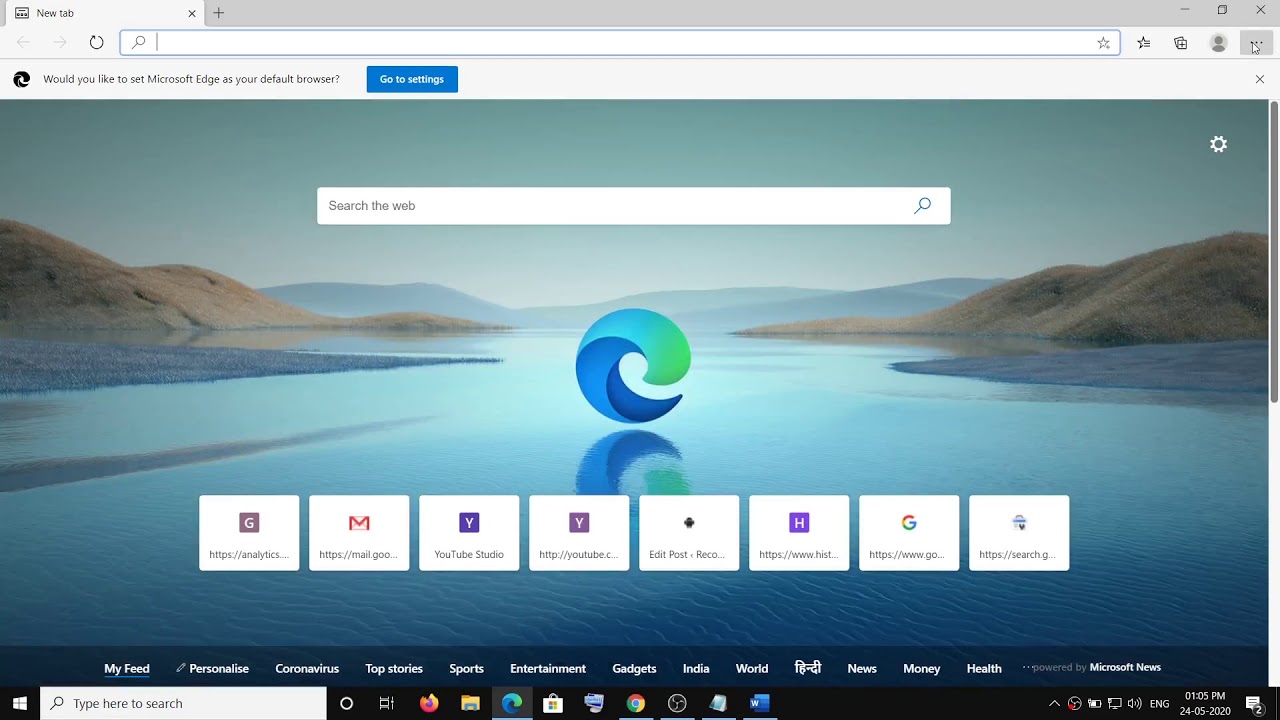The height and width of the screenshot is (720, 1280).
Task: Select the World news tab
Action: [752, 668]
